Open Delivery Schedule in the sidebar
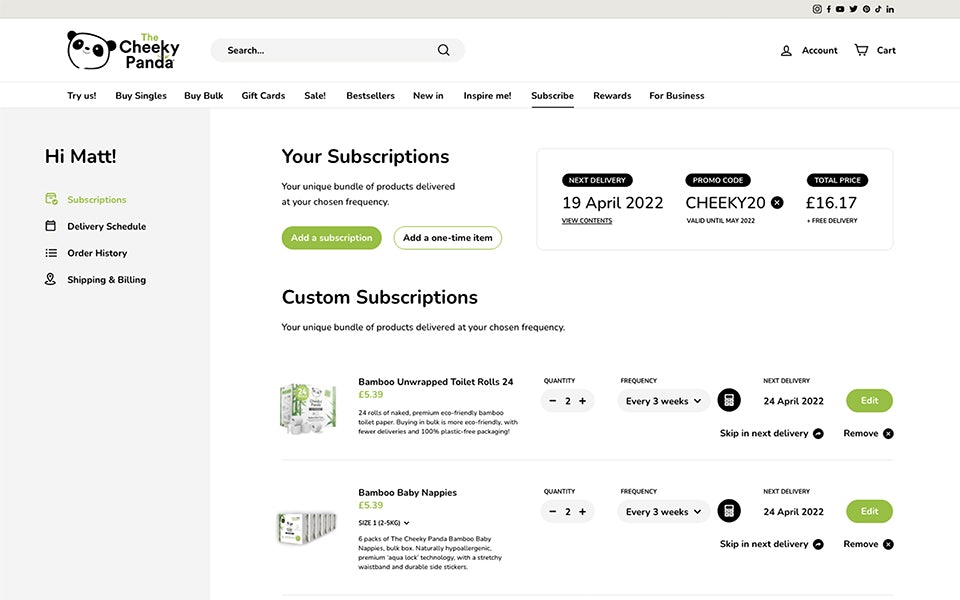Screen dimensions: 960x600 click(x=107, y=226)
